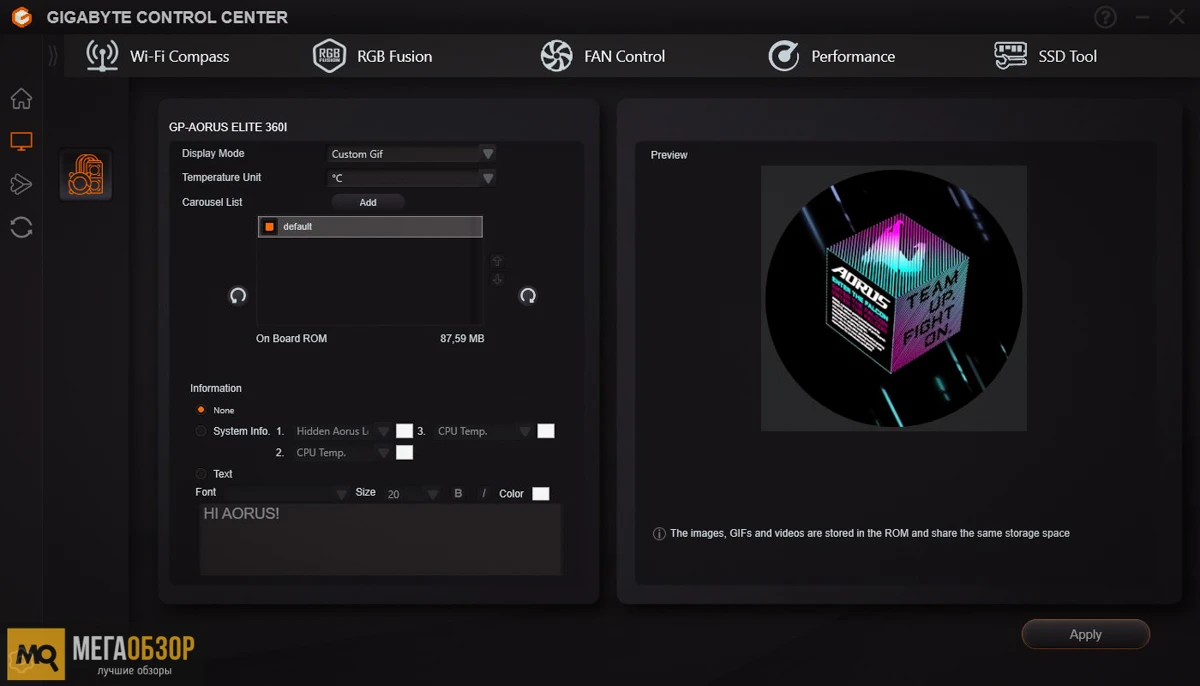Click the HI AORUS! text box
Screen dimensions: 1200x686
[381, 539]
